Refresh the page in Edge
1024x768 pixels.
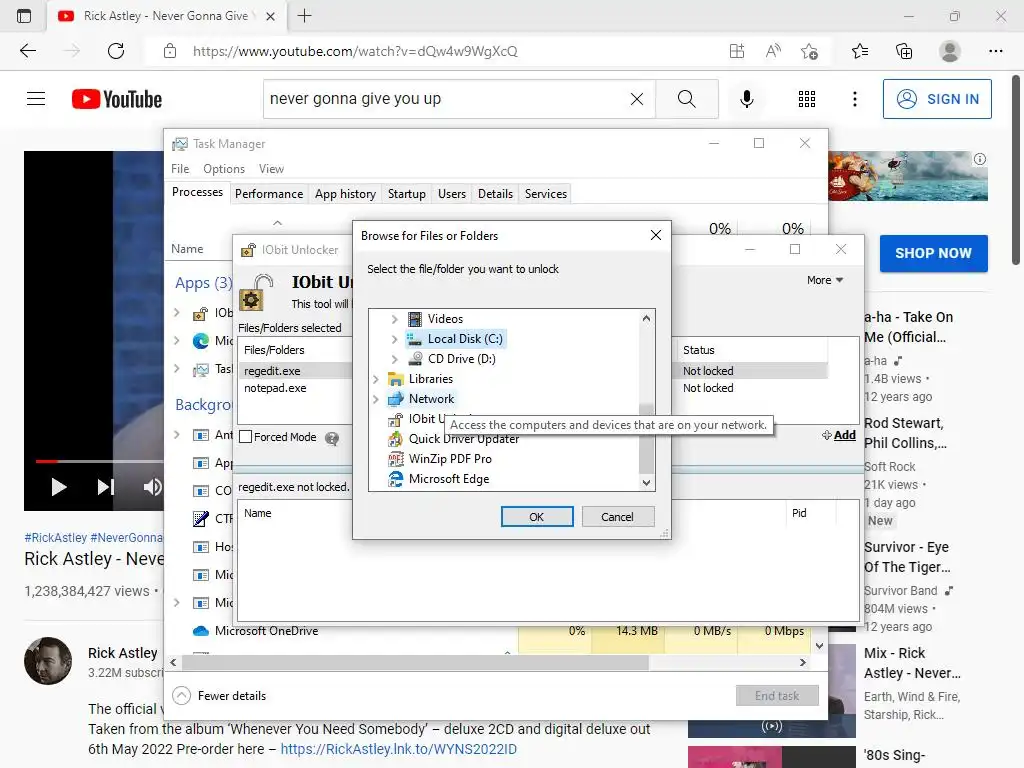(116, 51)
